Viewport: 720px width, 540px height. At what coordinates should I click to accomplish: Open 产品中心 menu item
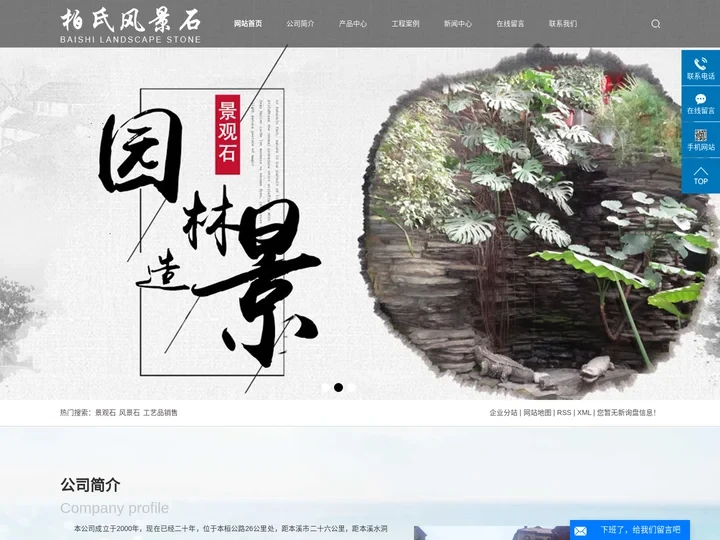click(353, 24)
